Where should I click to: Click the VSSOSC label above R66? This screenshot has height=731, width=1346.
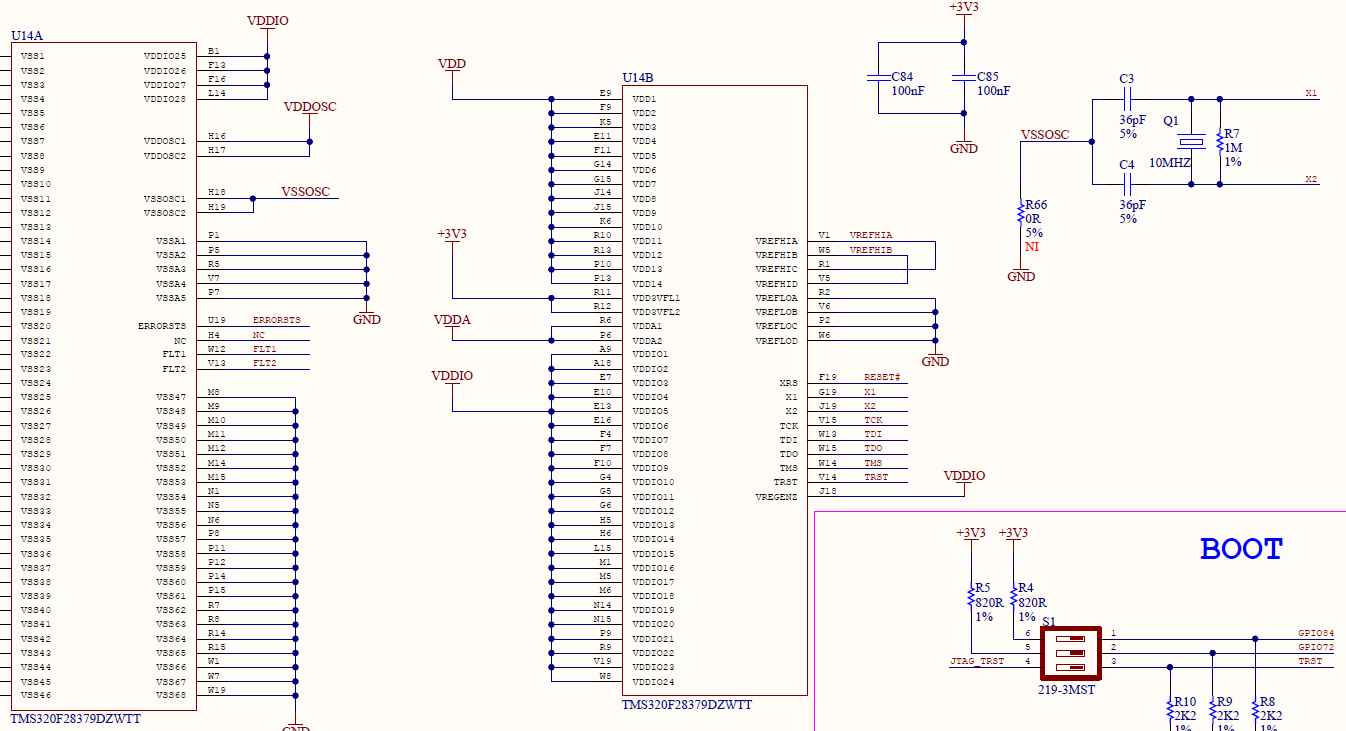(1045, 135)
